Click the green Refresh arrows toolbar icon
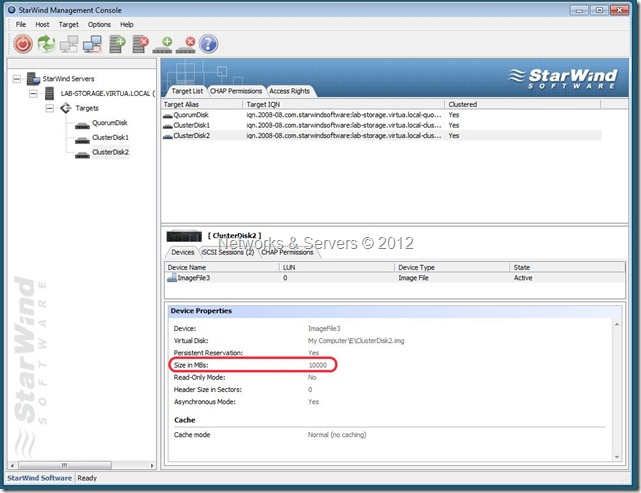Viewport: 641px width, 493px height. (x=46, y=43)
